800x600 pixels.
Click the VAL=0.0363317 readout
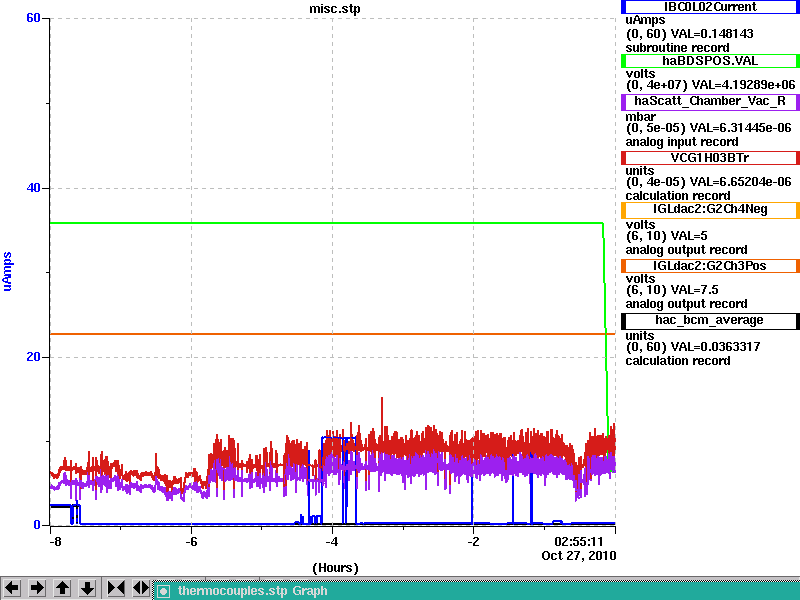[715, 347]
